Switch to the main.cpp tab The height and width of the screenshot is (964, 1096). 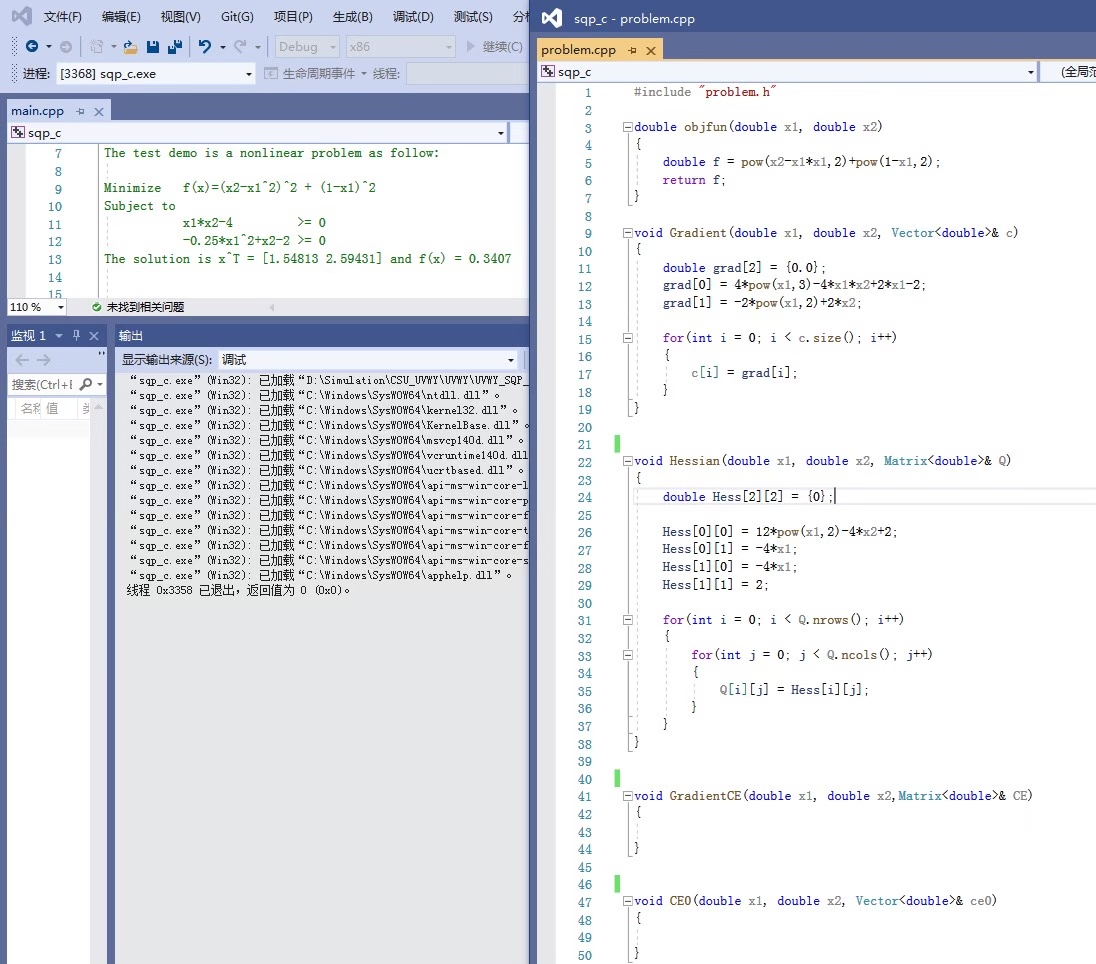click(x=37, y=111)
